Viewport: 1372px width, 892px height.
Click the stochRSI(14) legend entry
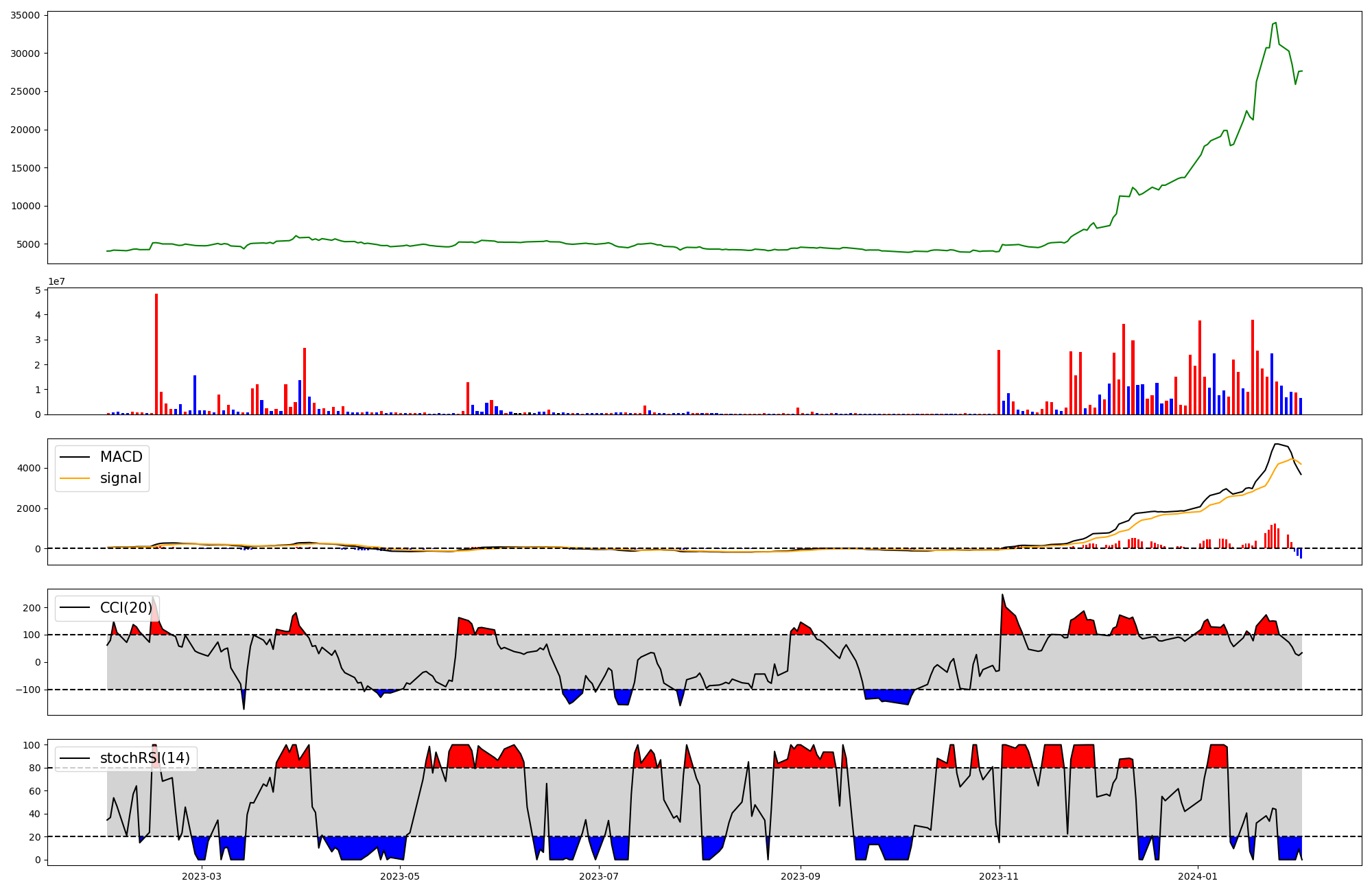145,758
